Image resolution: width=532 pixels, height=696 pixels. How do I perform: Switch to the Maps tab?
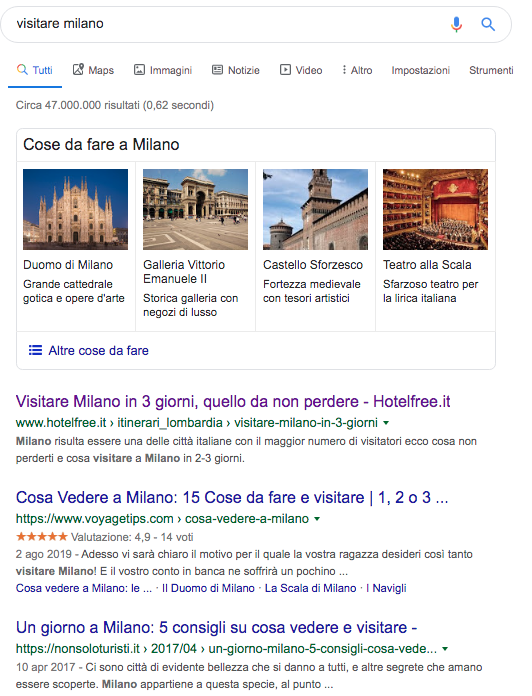[x=93, y=70]
